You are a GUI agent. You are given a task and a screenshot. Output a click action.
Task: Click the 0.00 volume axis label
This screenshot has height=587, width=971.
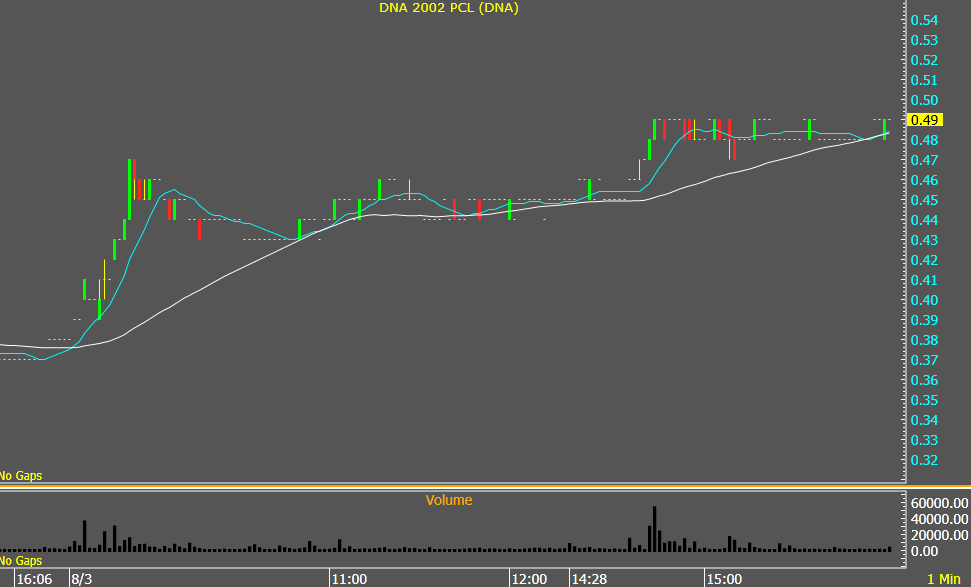point(925,551)
